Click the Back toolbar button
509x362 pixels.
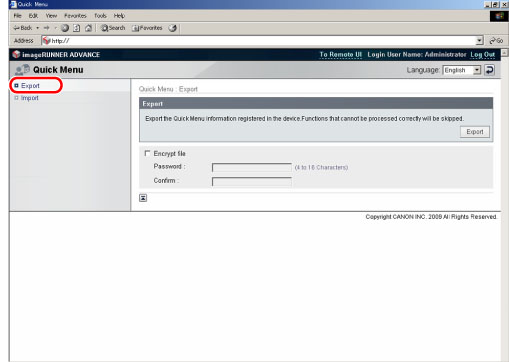23,28
